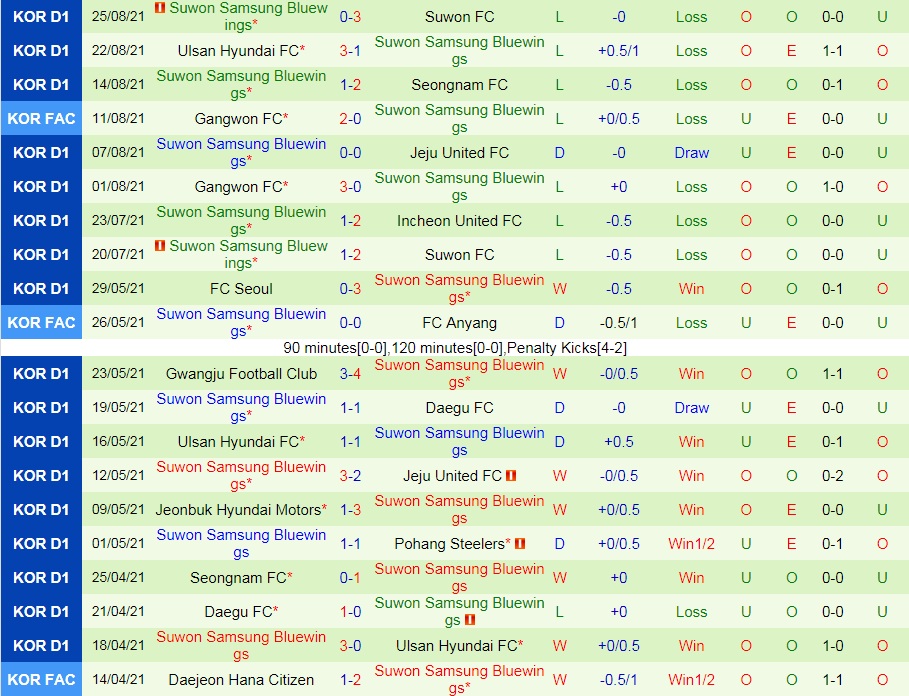Click the KOR FAC badge on the 14/04 Daejeon row
The width and height of the screenshot is (909, 696).
pyautogui.click(x=41, y=679)
